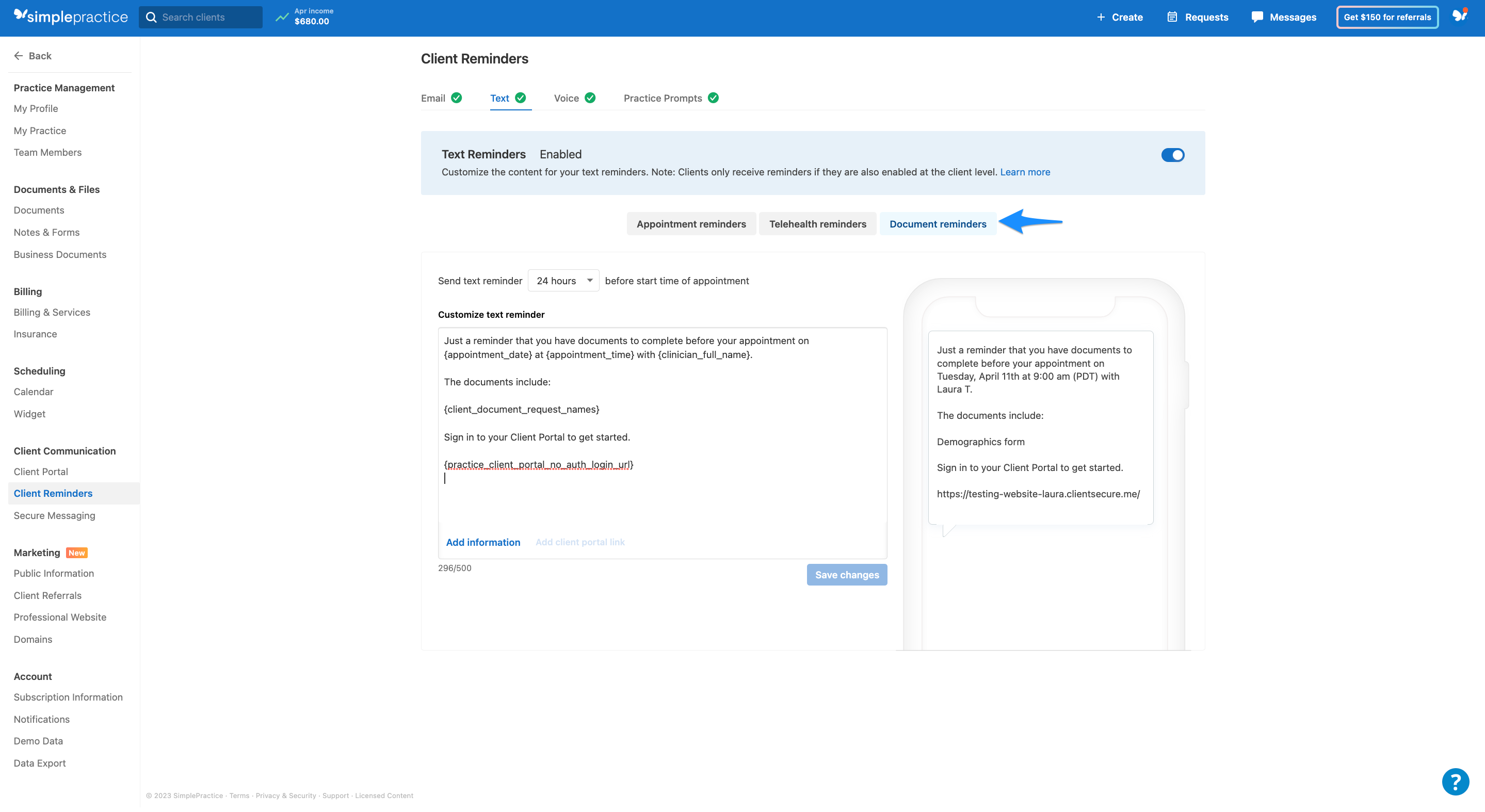Click the green checkmark beside Practice Prompts
The image size is (1485, 812).
[713, 98]
